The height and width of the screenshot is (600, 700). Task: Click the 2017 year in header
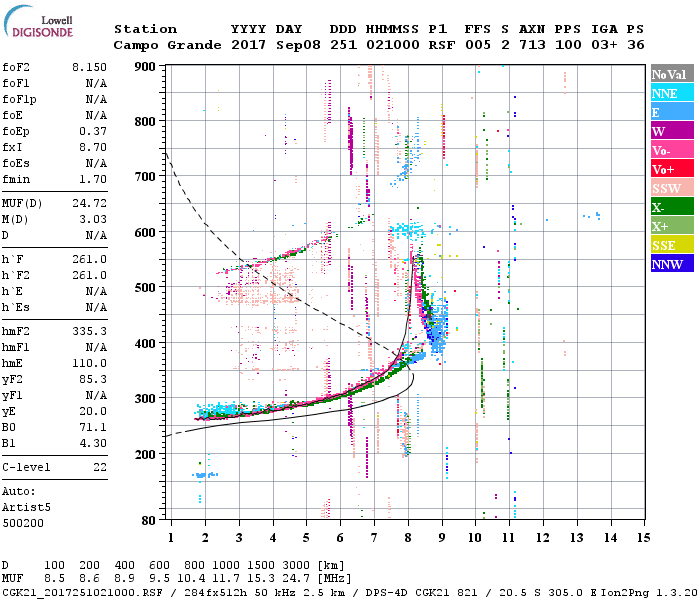coord(248,45)
